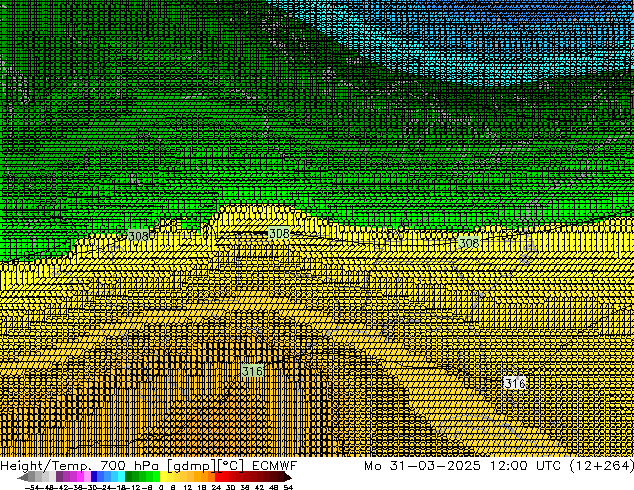Screen dimensions: 634x490
Task: Click the '0' tick on the legend
Action: point(161,487)
